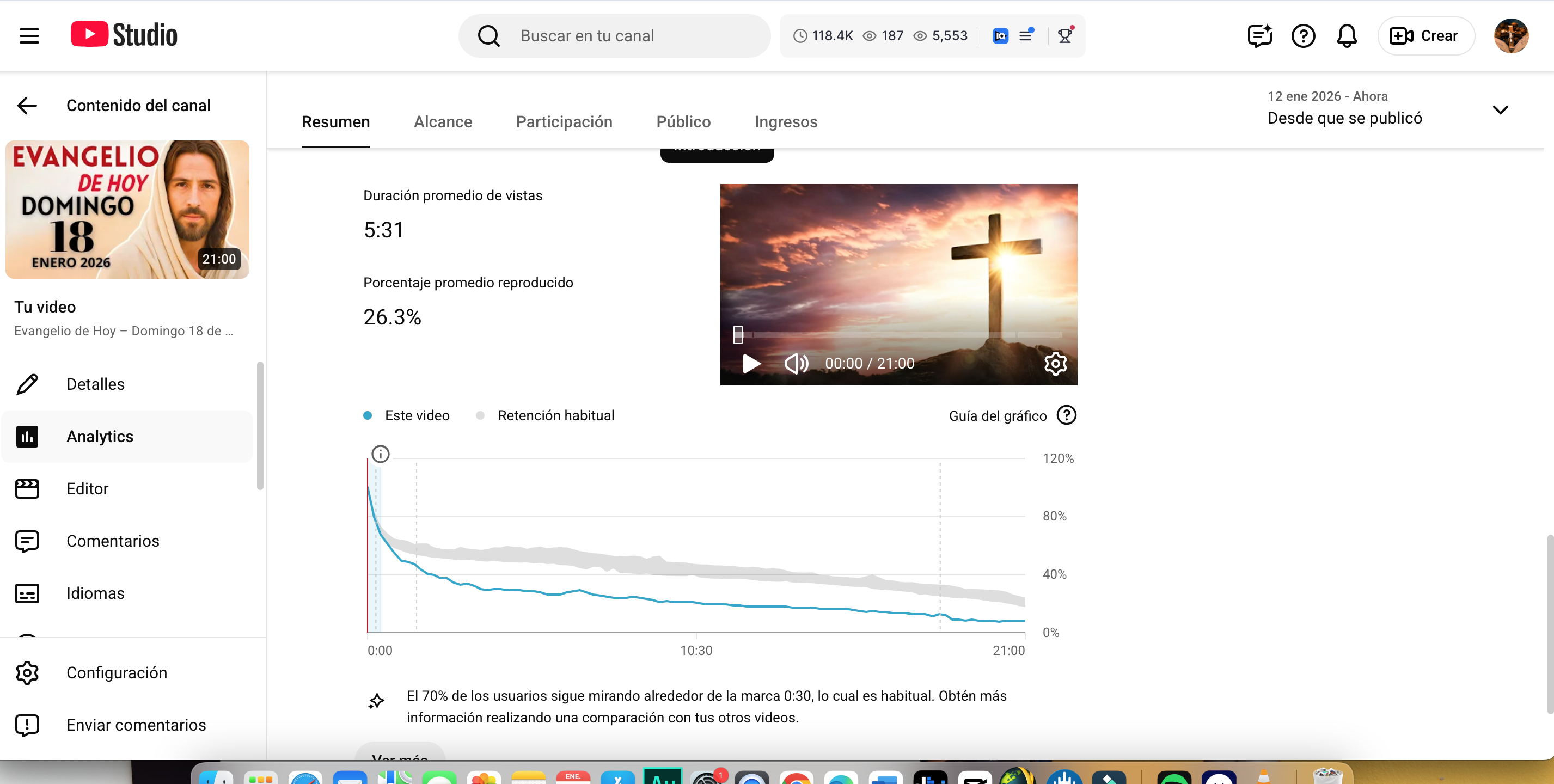
Task: Open account avatar menu
Action: coord(1510,35)
